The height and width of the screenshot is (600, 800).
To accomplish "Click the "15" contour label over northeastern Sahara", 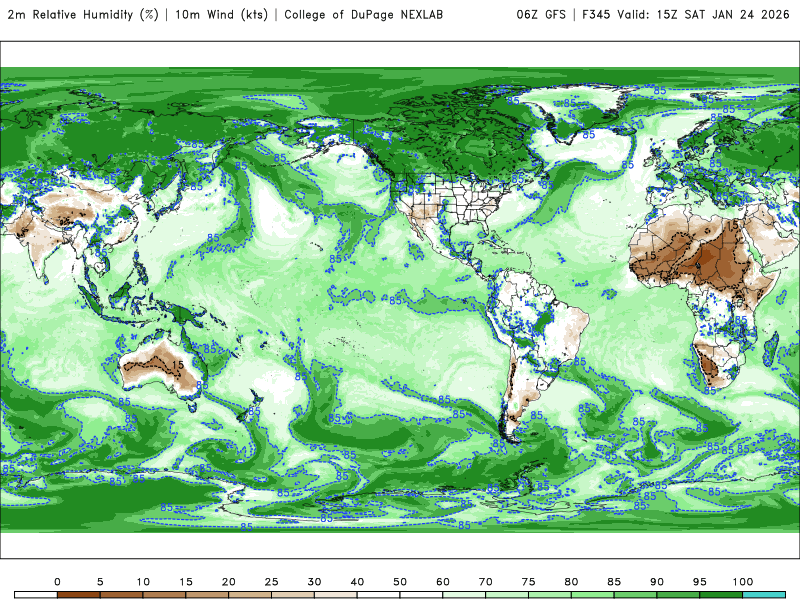I will tap(733, 225).
